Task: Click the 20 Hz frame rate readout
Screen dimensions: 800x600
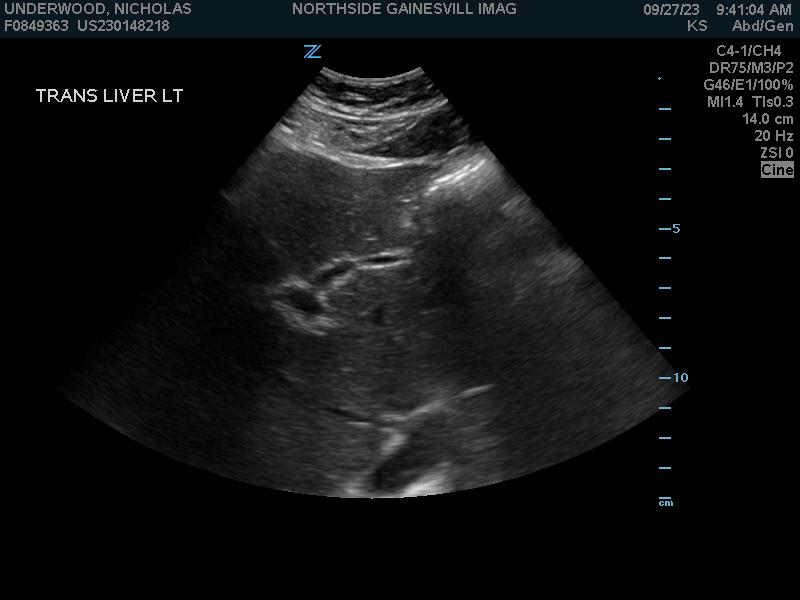Action: coord(774,136)
